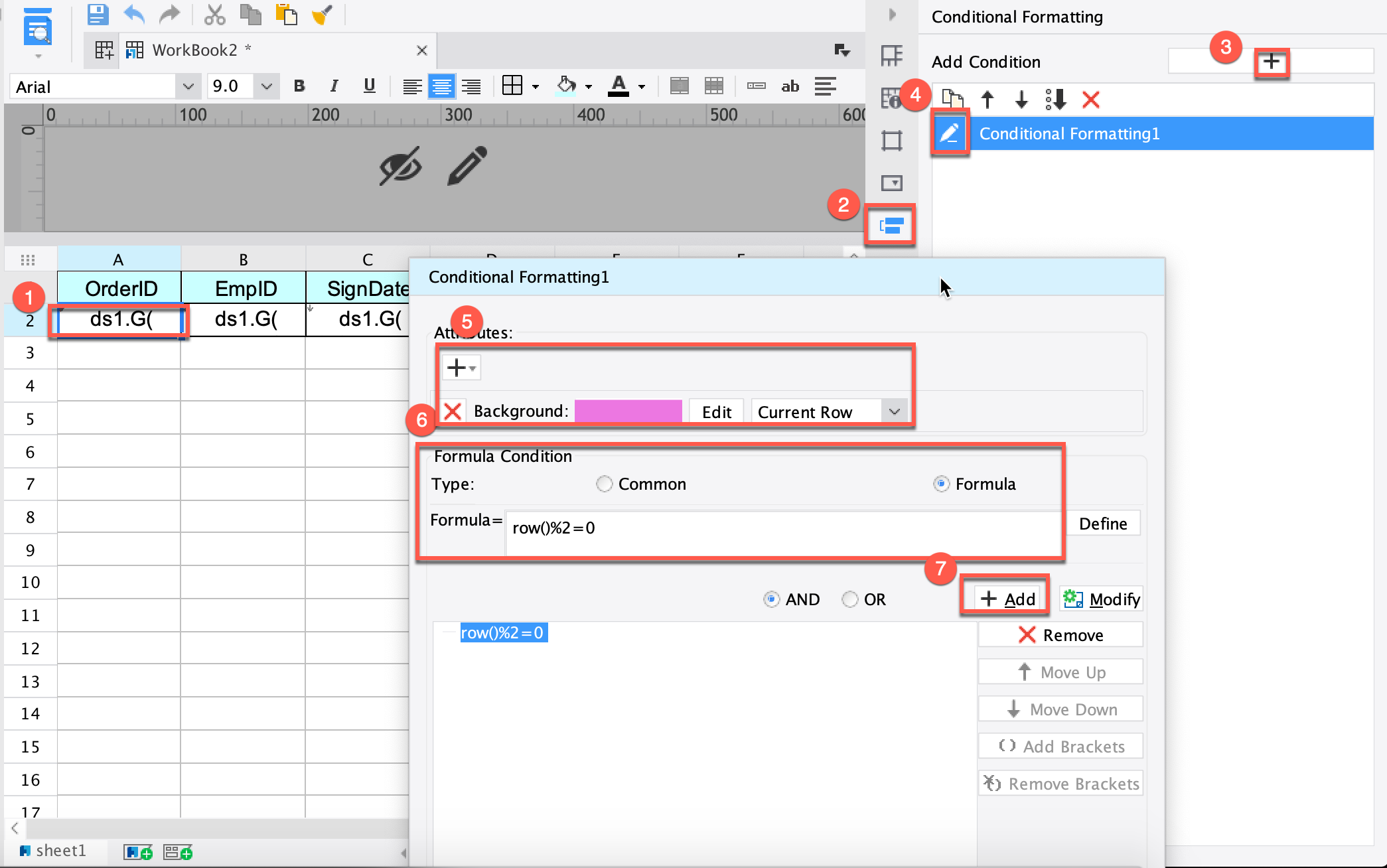This screenshot has height=868, width=1387.
Task: Open the Cell Element panel icon
Action: tap(891, 56)
